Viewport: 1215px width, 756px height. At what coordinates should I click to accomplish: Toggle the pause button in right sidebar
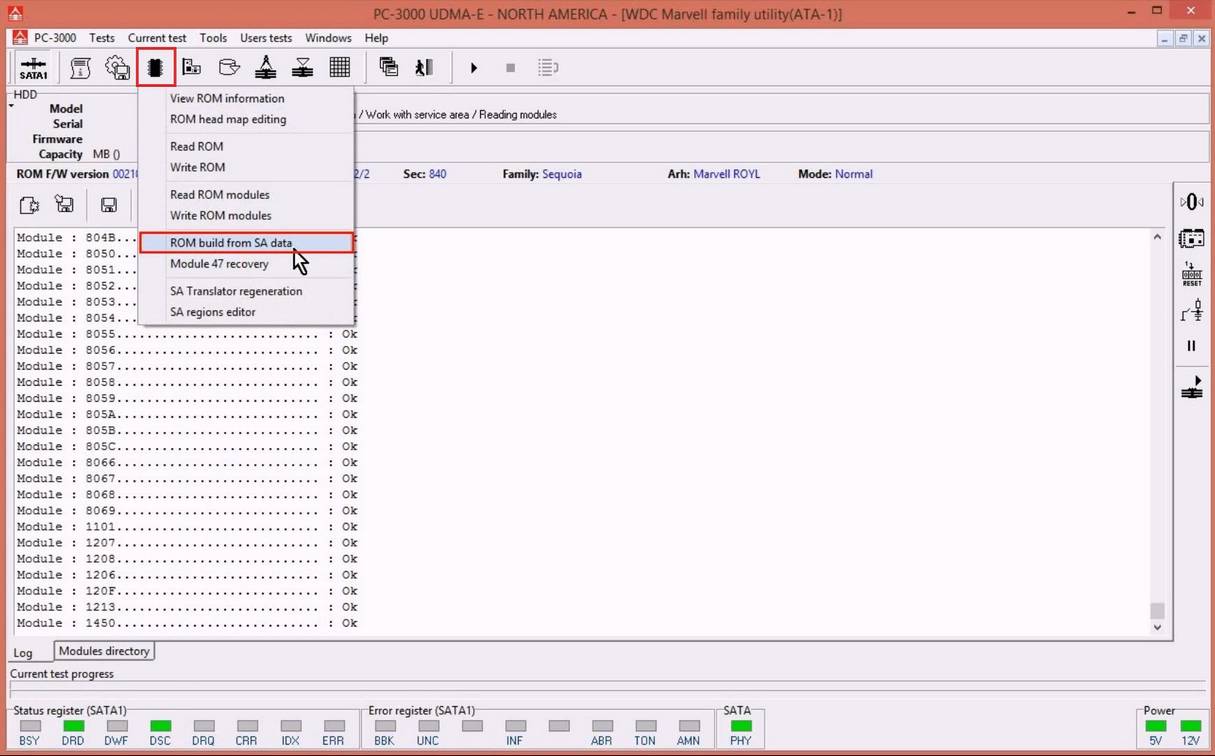[1191, 346]
